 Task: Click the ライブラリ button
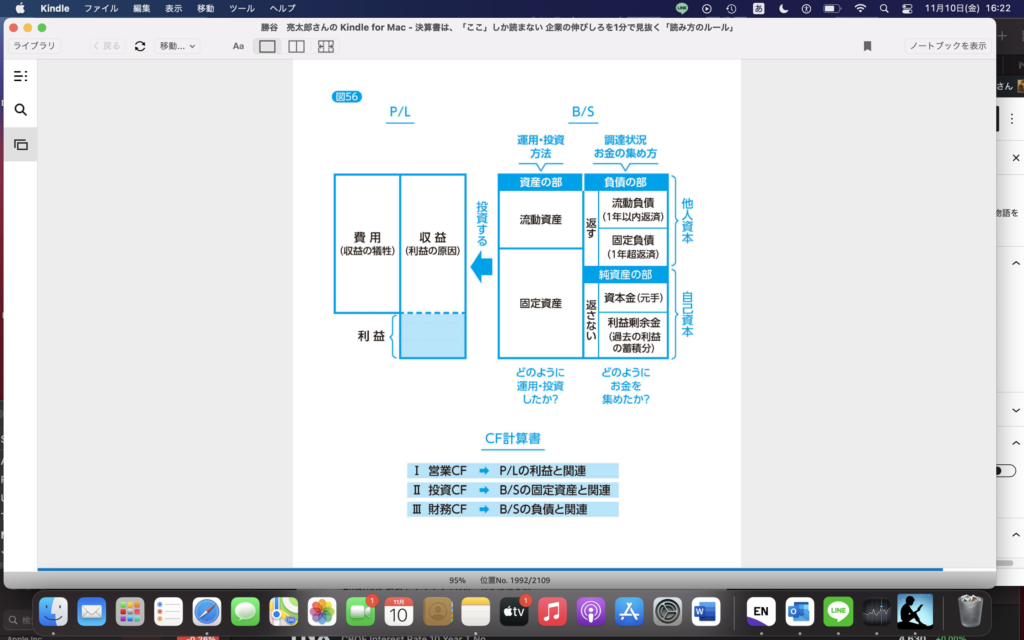point(34,46)
